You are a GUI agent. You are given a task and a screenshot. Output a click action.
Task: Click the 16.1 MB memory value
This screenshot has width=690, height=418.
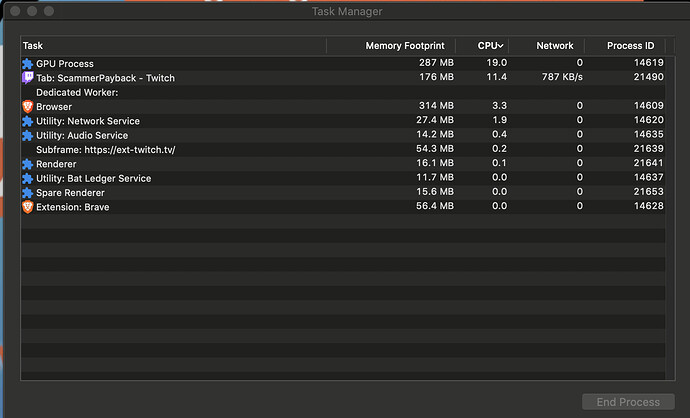pyautogui.click(x=435, y=163)
